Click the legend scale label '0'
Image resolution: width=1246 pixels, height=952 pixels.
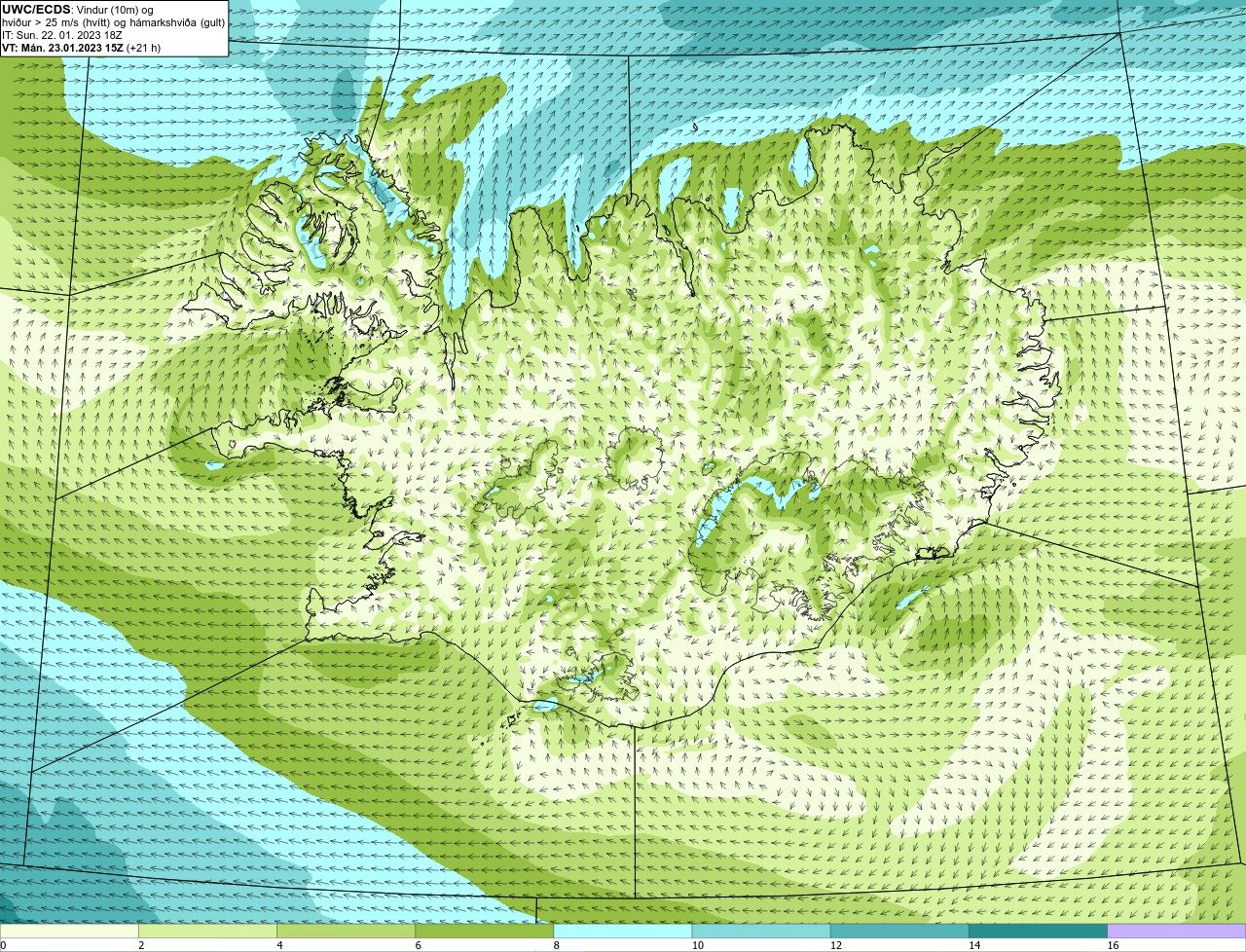(3, 945)
